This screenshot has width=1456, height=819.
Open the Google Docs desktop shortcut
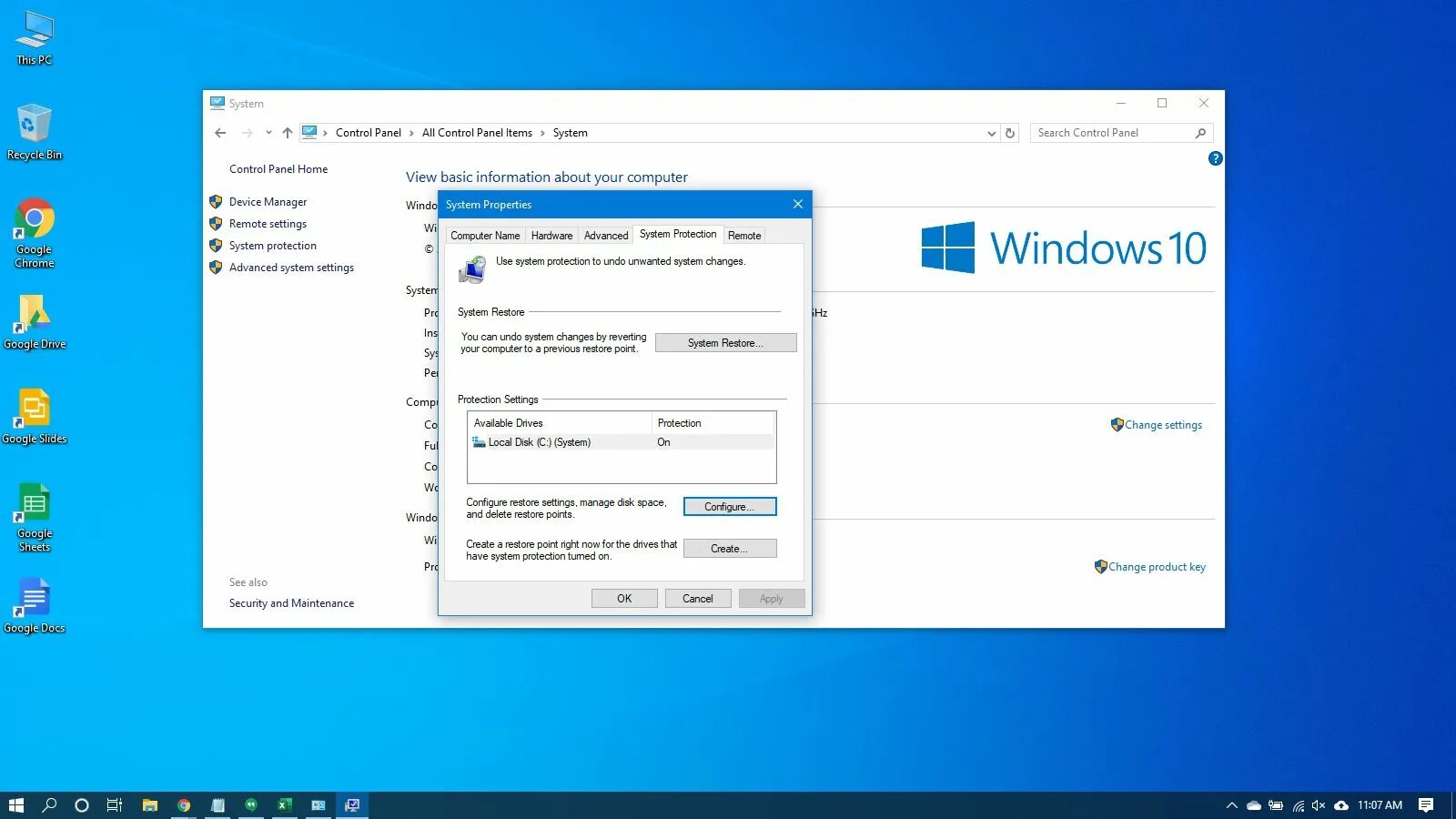(35, 606)
